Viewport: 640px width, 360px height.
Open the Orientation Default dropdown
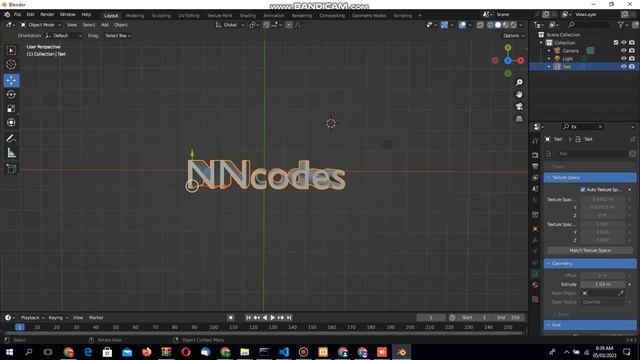pyautogui.click(x=64, y=36)
